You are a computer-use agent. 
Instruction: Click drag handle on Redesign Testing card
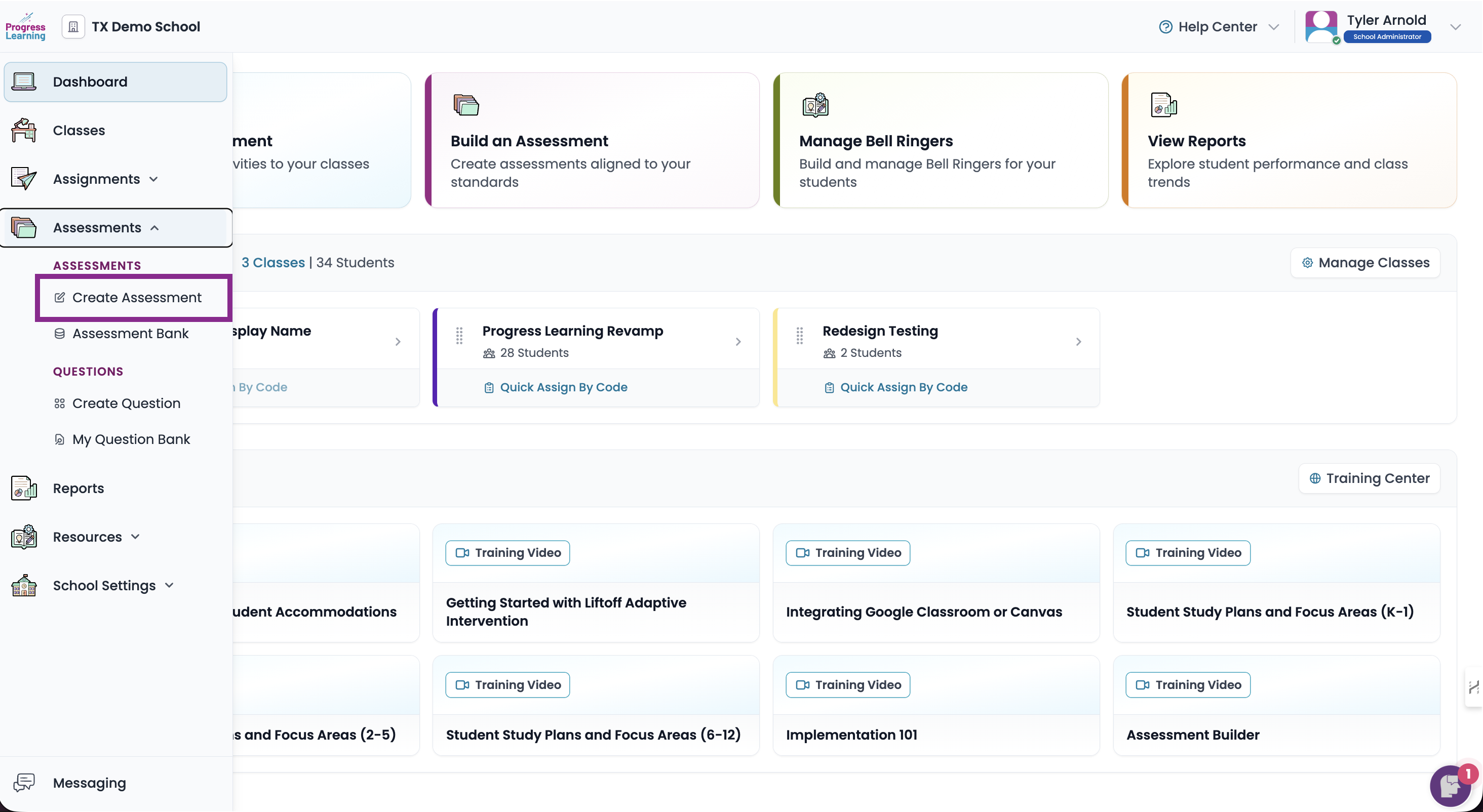800,336
